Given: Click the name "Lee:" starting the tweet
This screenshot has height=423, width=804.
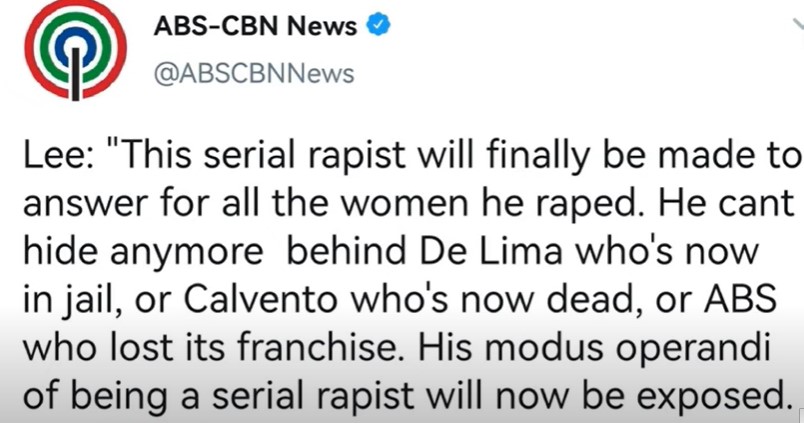Looking at the screenshot, I should coord(57,154).
